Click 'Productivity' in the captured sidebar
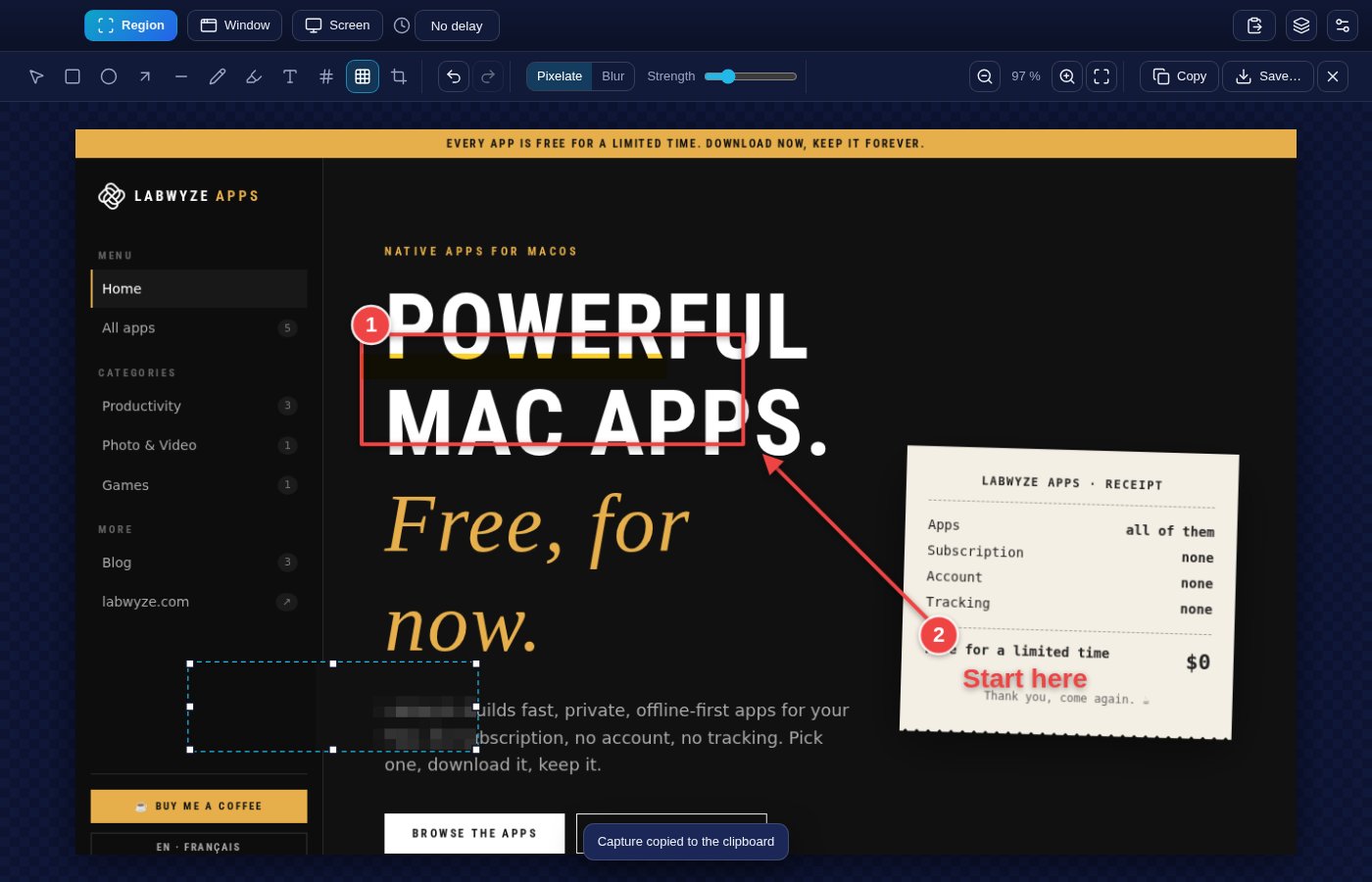The height and width of the screenshot is (882, 1372). (199, 406)
